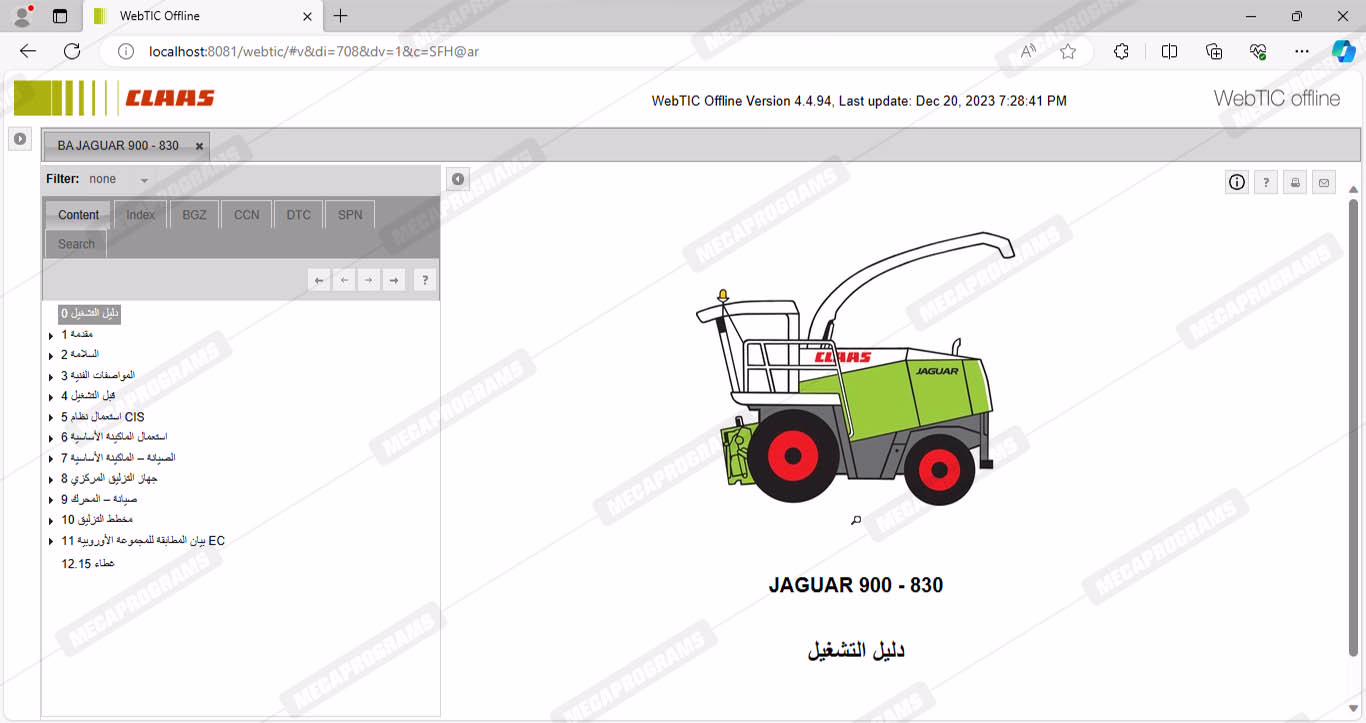
Task: Open the SPN tab
Action: tap(350, 215)
